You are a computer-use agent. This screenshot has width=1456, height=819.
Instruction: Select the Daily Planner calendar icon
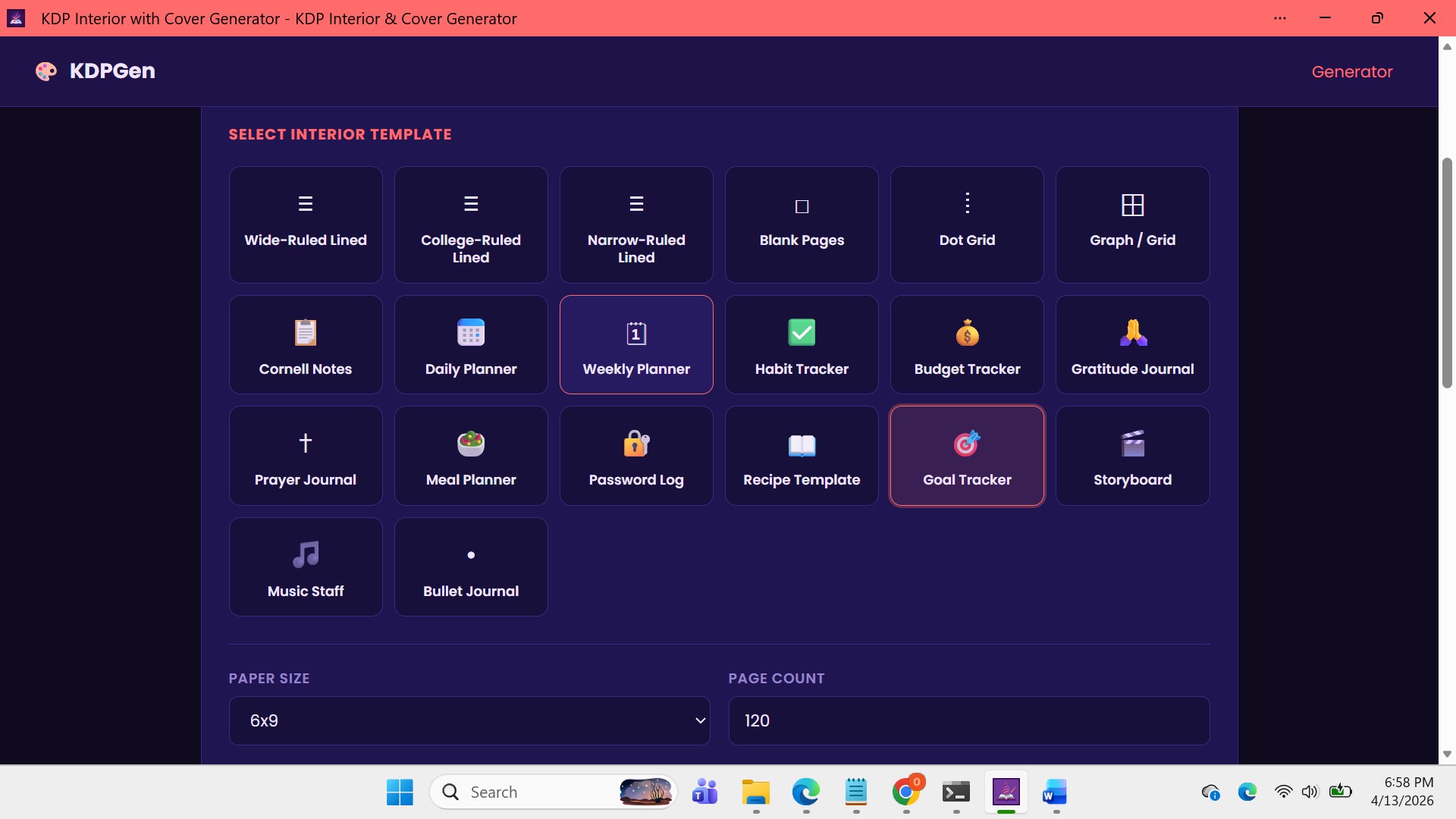click(471, 332)
